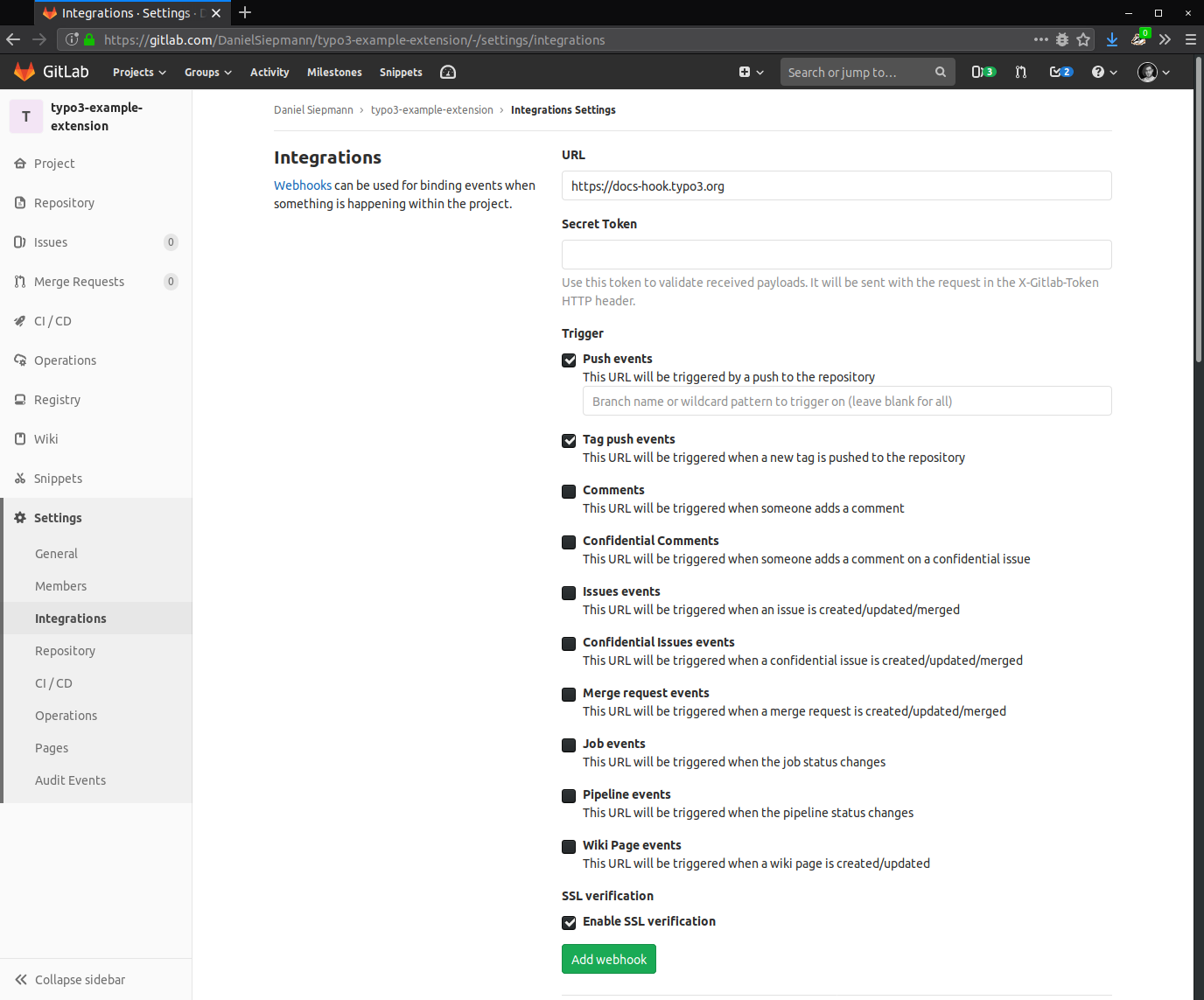Open the Merge Requests sidebar item
This screenshot has height=1000, width=1204.
(x=79, y=282)
